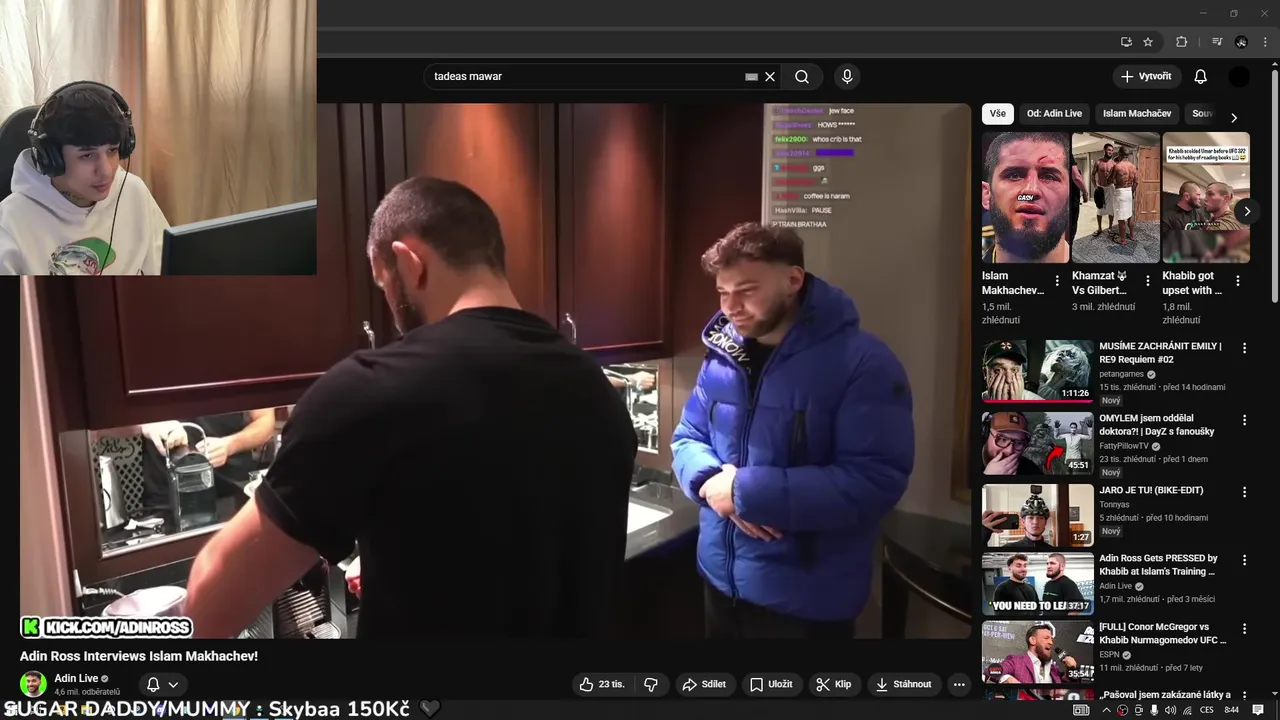Toggle the taskbar microphone icon

click(x=1154, y=710)
